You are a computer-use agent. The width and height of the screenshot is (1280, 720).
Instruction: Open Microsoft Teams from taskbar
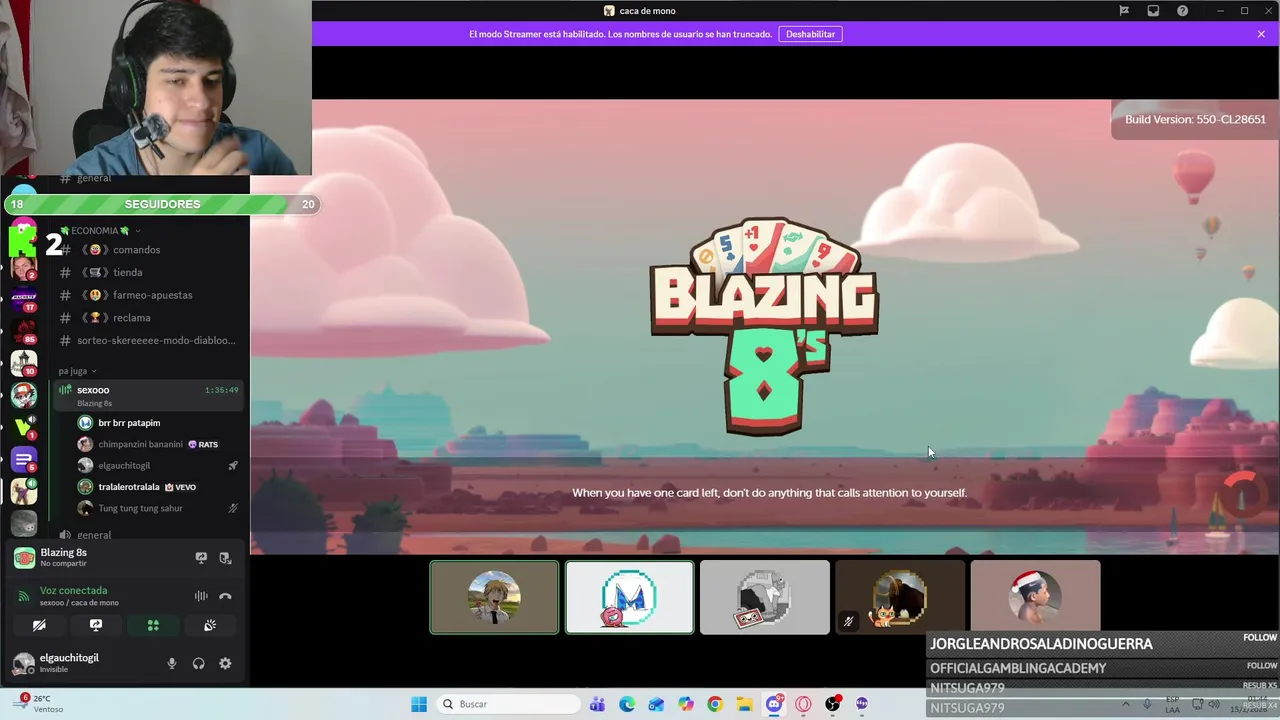(597, 704)
